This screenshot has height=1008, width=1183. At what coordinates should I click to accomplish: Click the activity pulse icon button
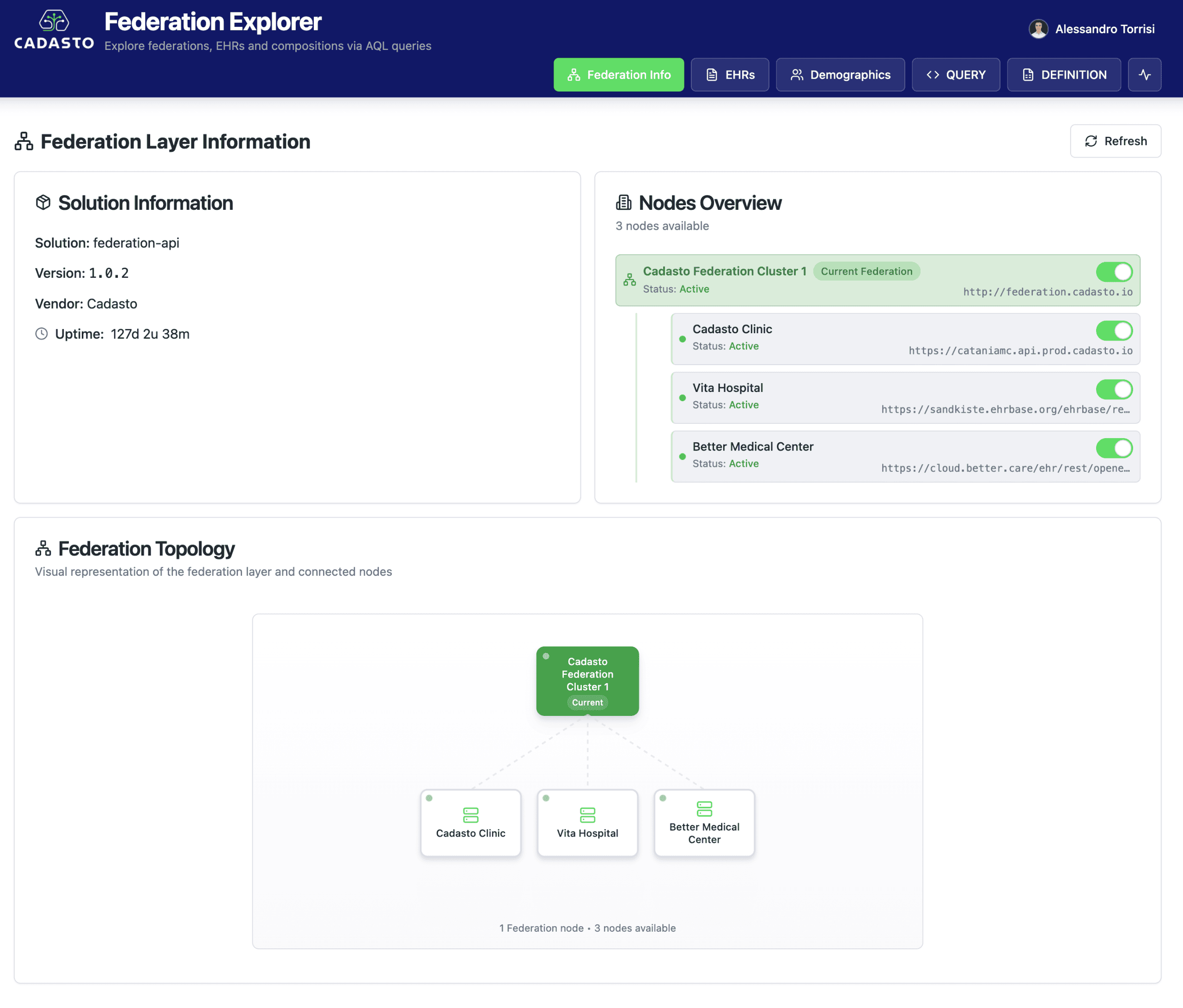pyautogui.click(x=1144, y=75)
